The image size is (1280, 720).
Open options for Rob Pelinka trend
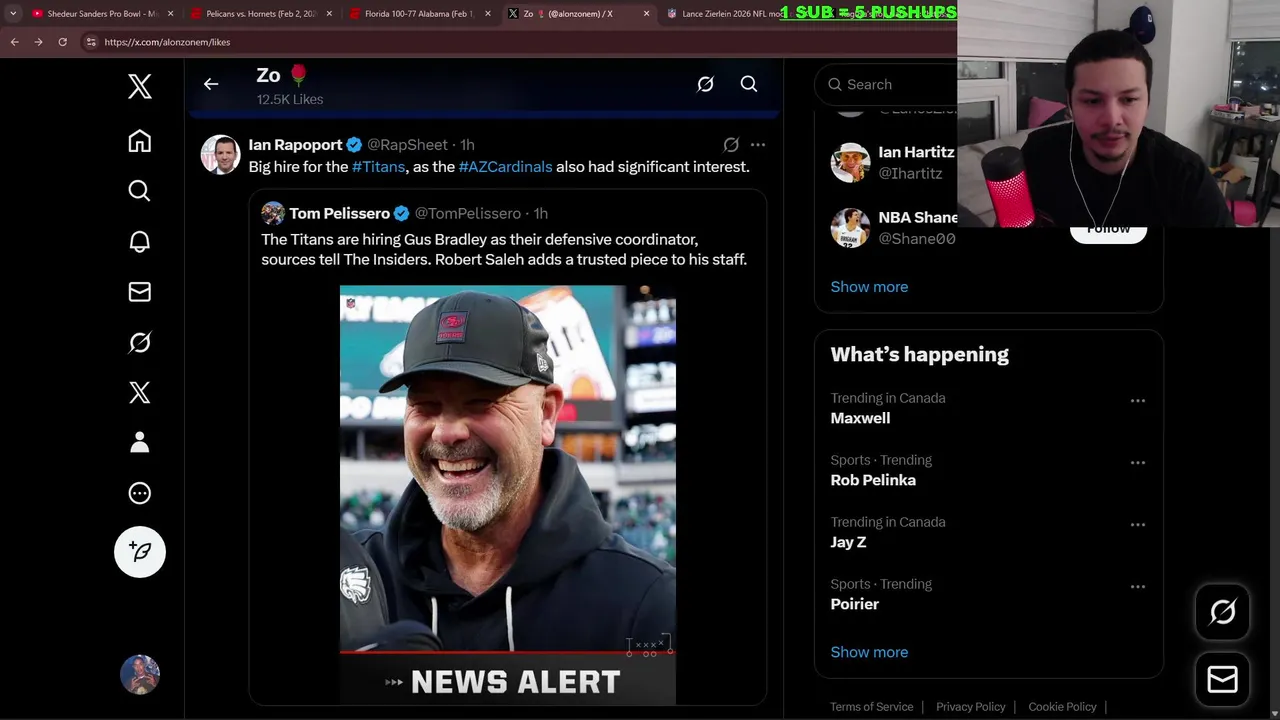1137,463
